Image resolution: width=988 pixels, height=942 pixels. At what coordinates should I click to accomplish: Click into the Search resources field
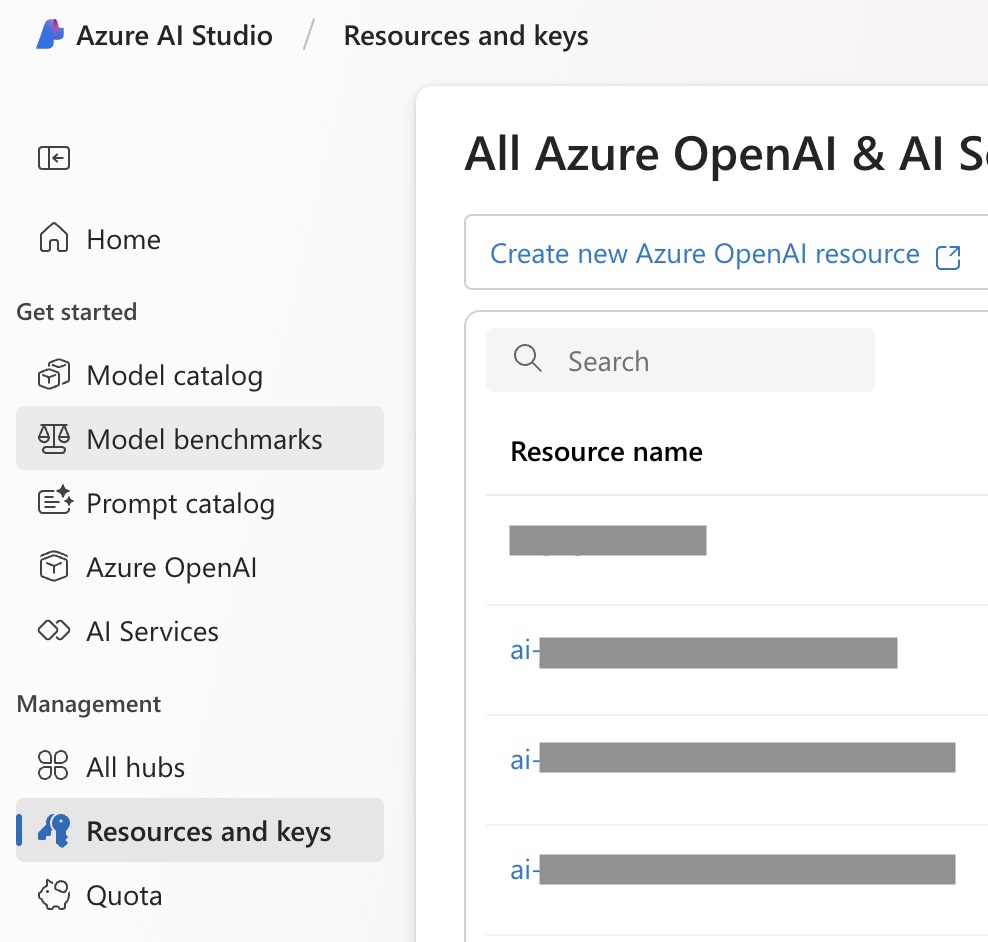click(700, 361)
